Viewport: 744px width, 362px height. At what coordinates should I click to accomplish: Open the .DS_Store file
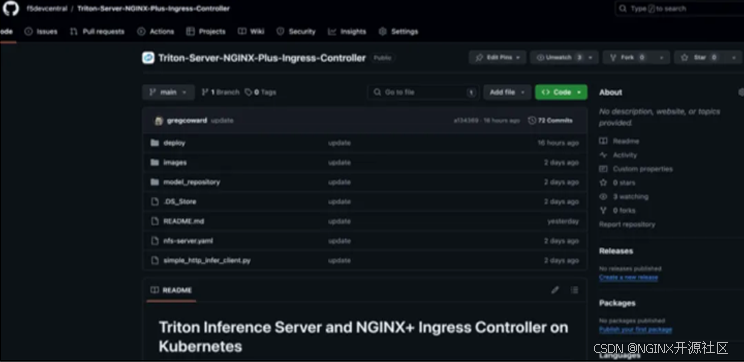tap(179, 202)
